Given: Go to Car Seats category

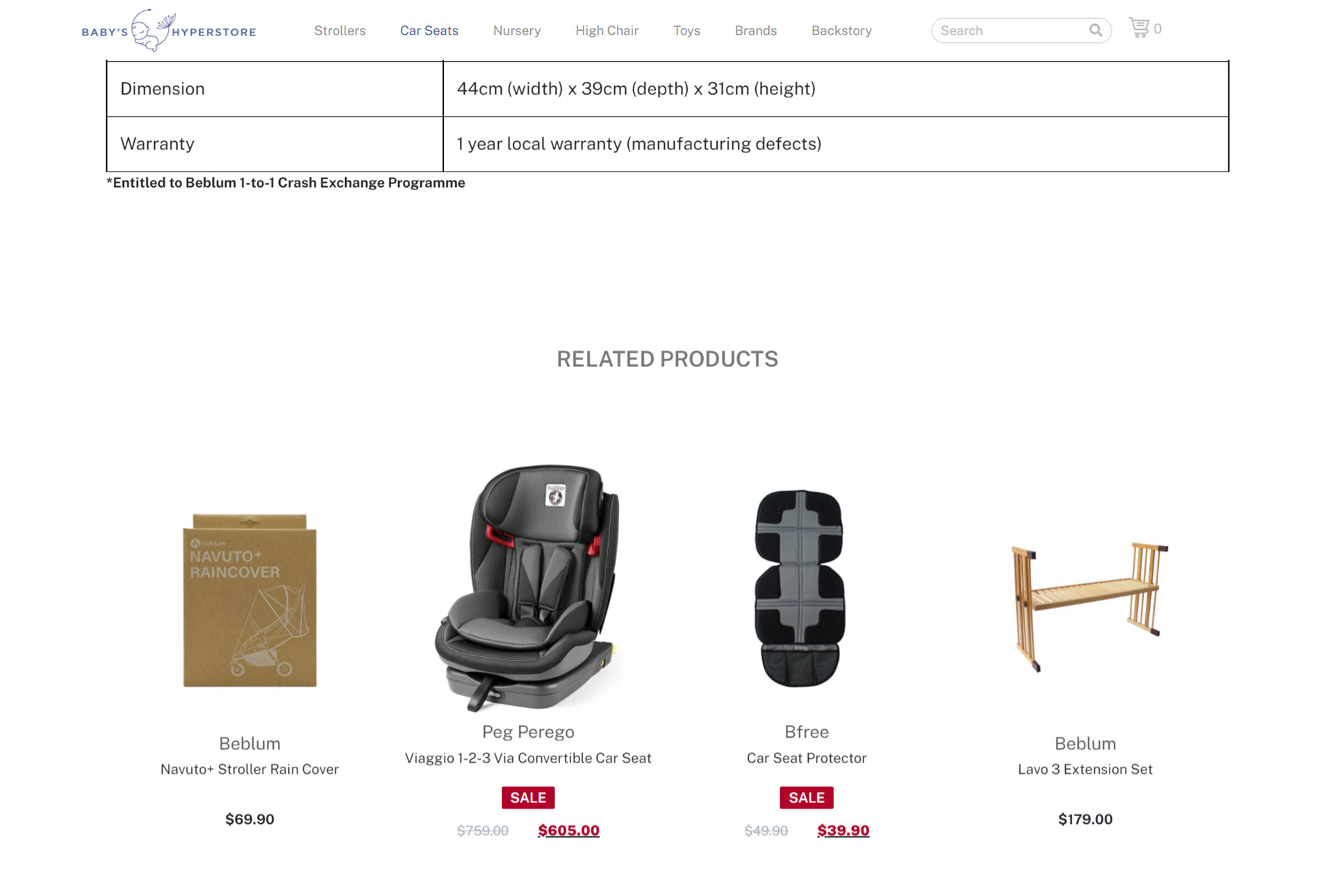Looking at the screenshot, I should 429,31.
